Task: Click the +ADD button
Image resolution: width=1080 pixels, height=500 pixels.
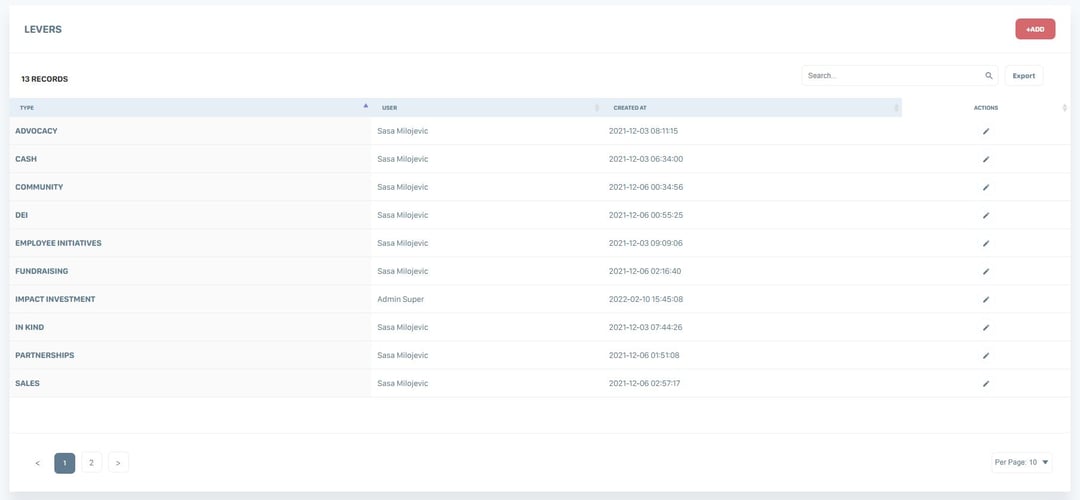Action: pyautogui.click(x=1035, y=29)
